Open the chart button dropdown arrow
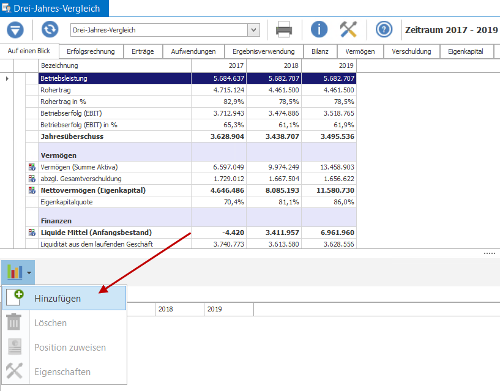Viewport: 500px width, 391px height. 29,273
